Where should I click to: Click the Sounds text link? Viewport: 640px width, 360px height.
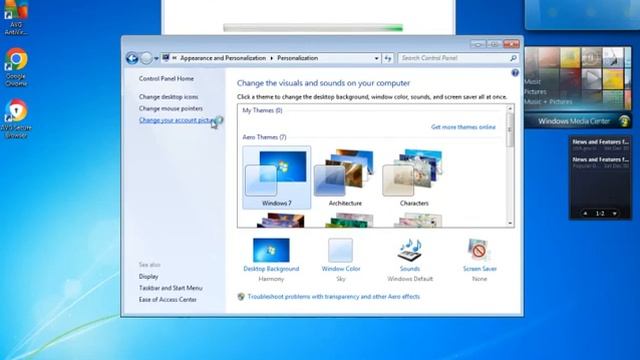pos(409,269)
